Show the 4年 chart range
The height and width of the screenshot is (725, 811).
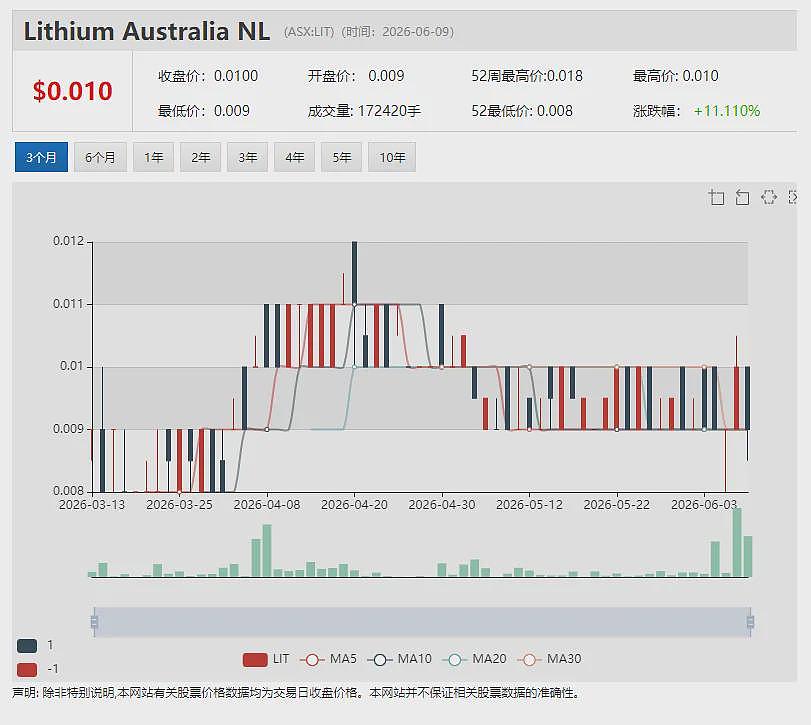click(295, 157)
